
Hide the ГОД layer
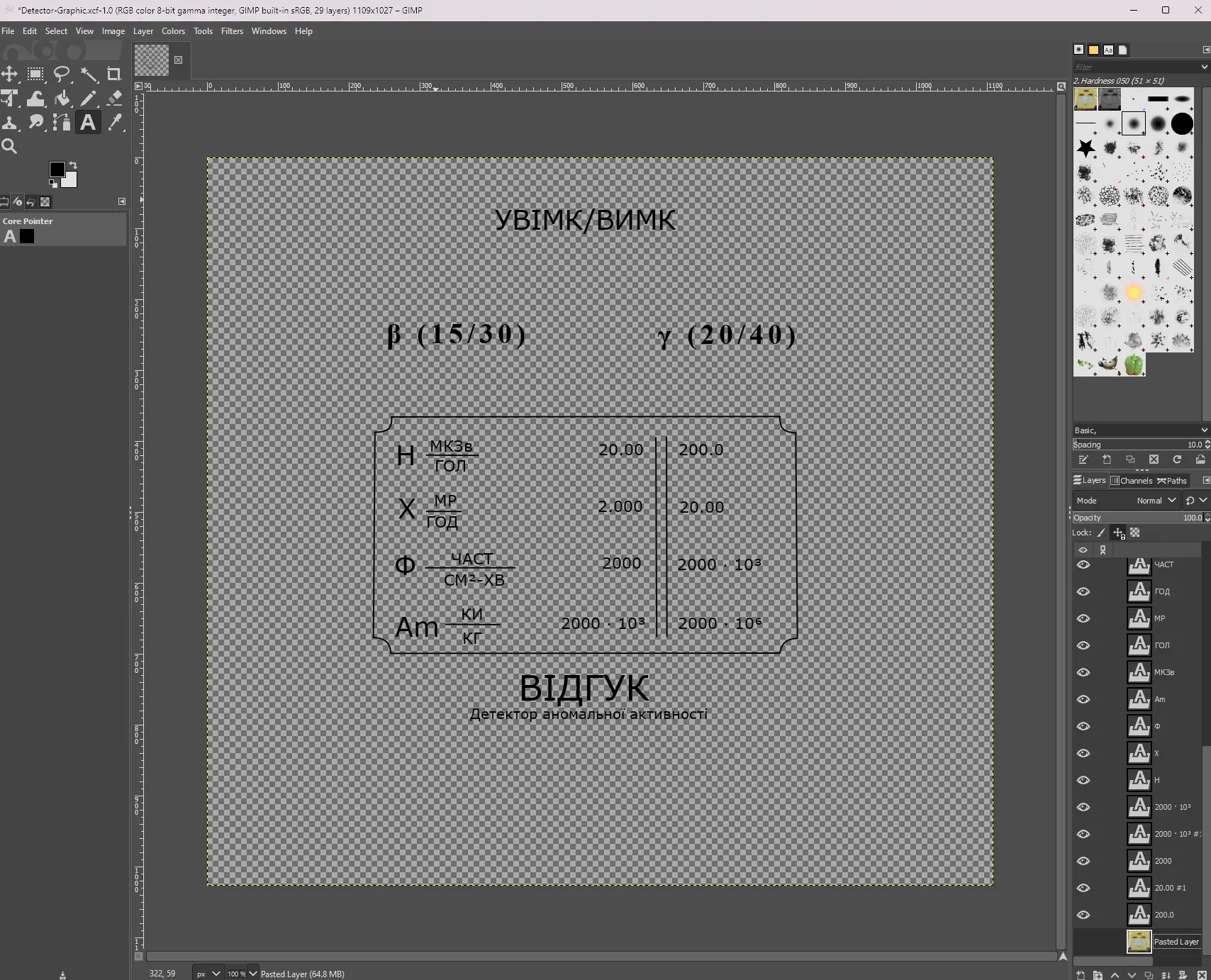1083,591
